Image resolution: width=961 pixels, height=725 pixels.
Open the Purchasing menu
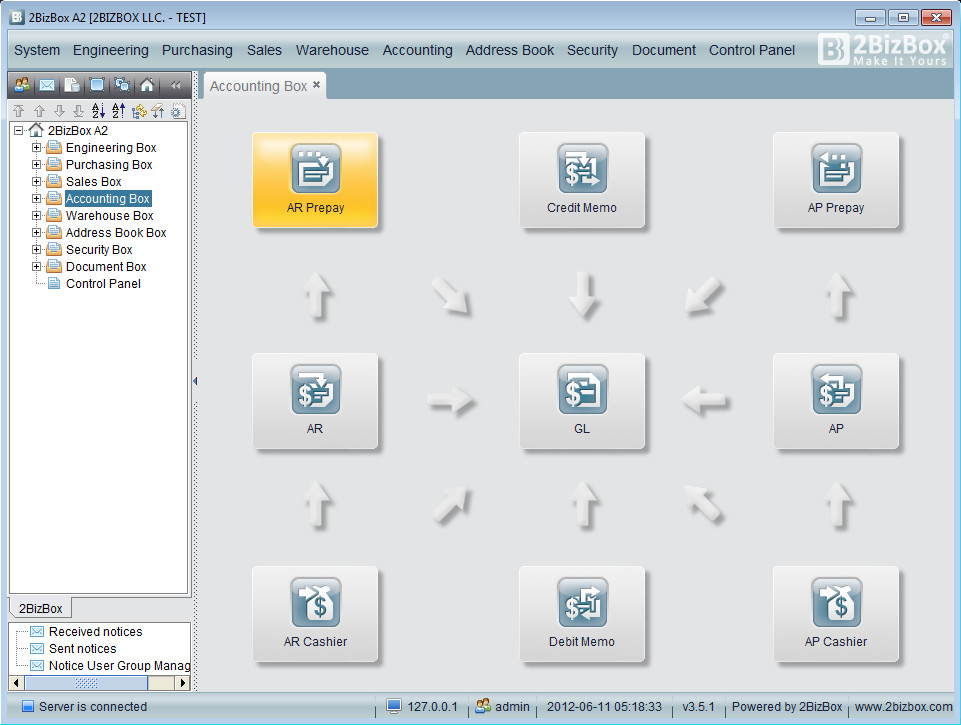coord(197,50)
